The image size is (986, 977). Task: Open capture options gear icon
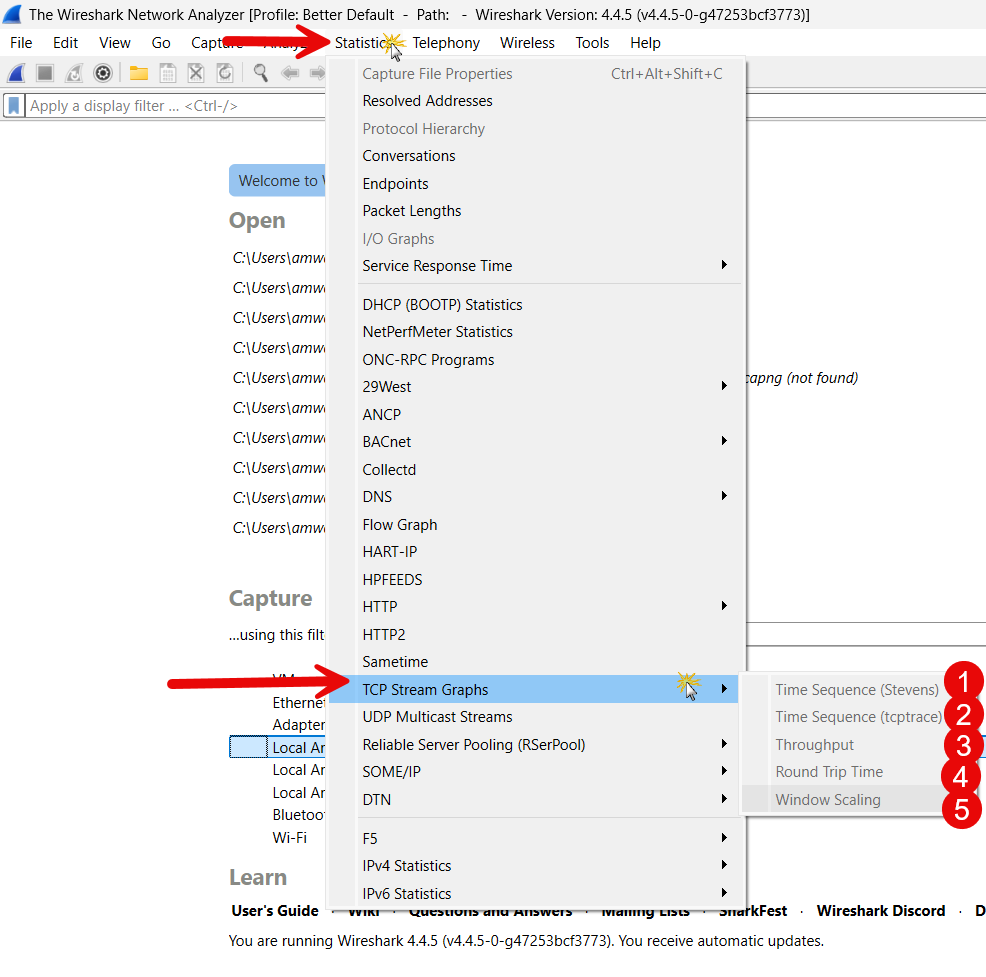tap(102, 73)
